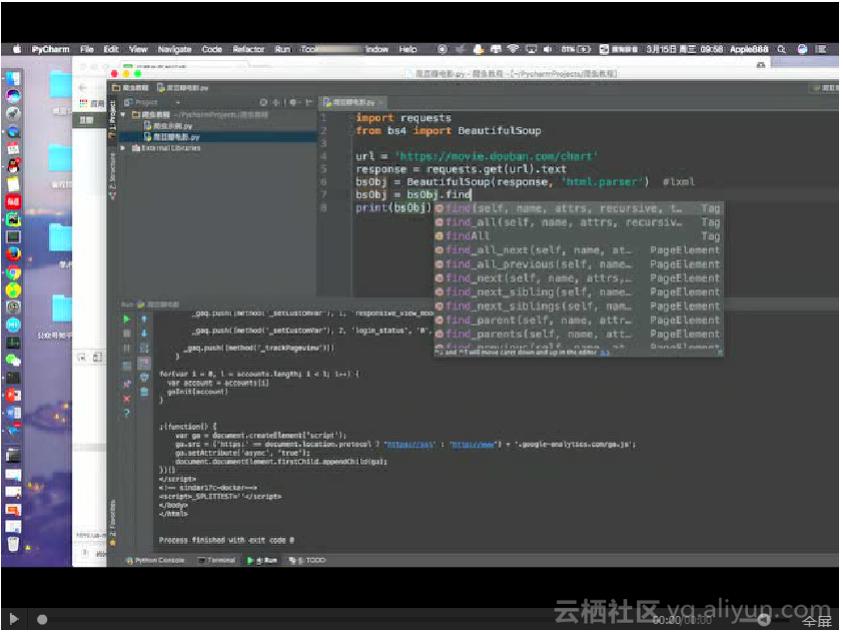843x636 pixels.
Task: Click Hide Project panel icon
Action: (309, 103)
